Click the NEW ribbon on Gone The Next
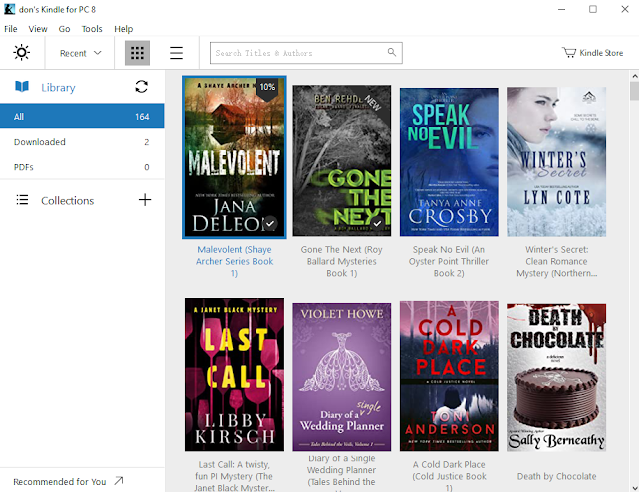The width and height of the screenshot is (639, 492). click(x=373, y=102)
